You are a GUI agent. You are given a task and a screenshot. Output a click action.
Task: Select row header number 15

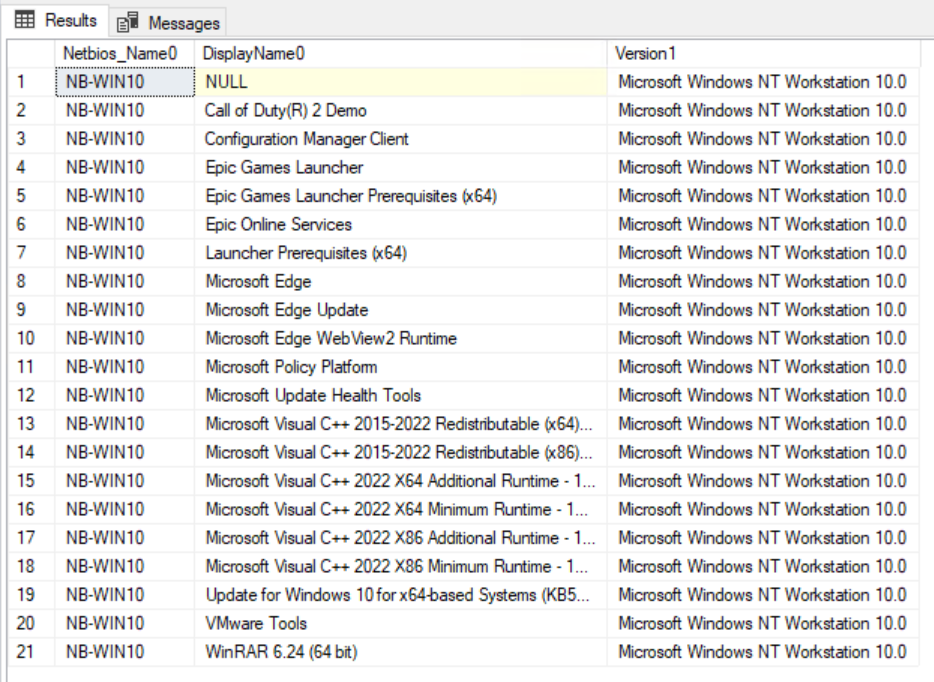click(31, 481)
